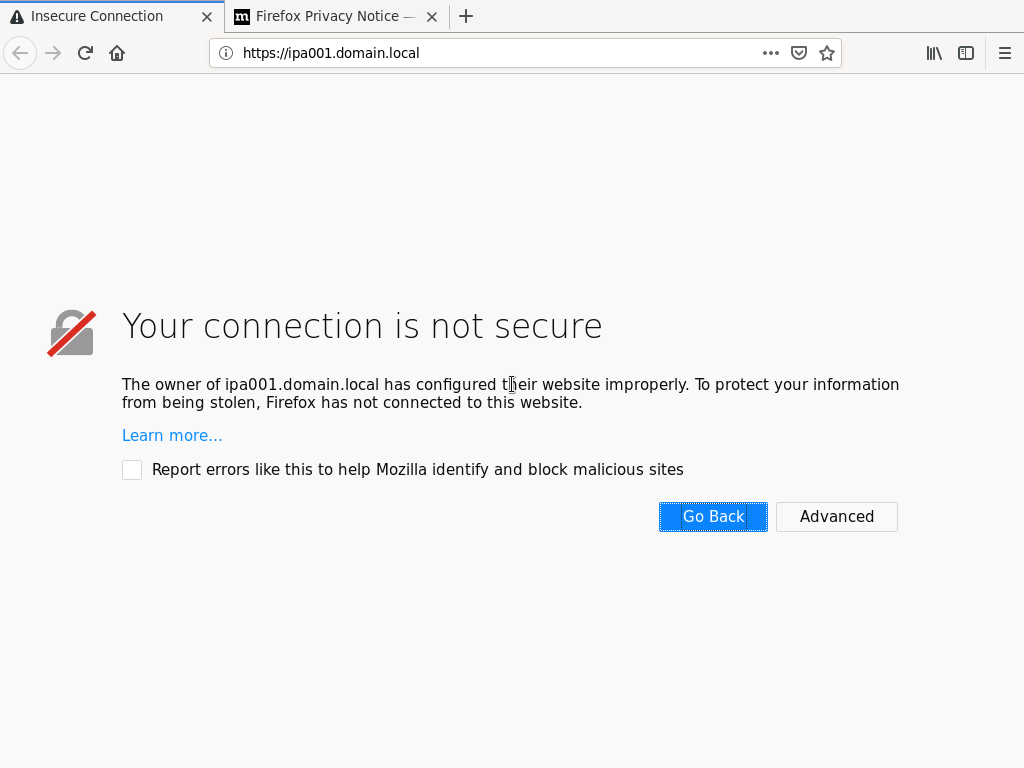
Task: Save this page to Pocket
Action: (799, 54)
